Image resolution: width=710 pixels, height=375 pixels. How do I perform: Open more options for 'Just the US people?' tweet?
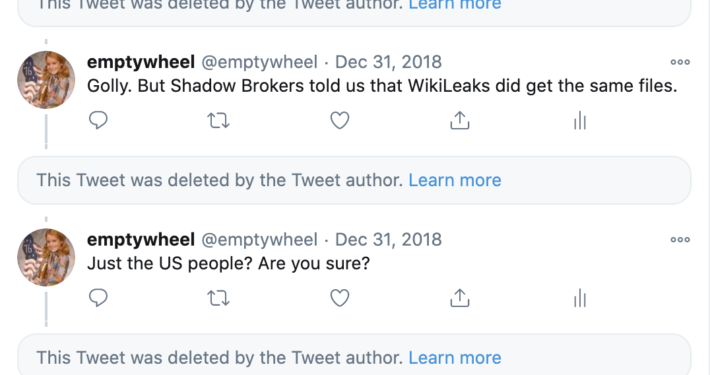coord(680,240)
